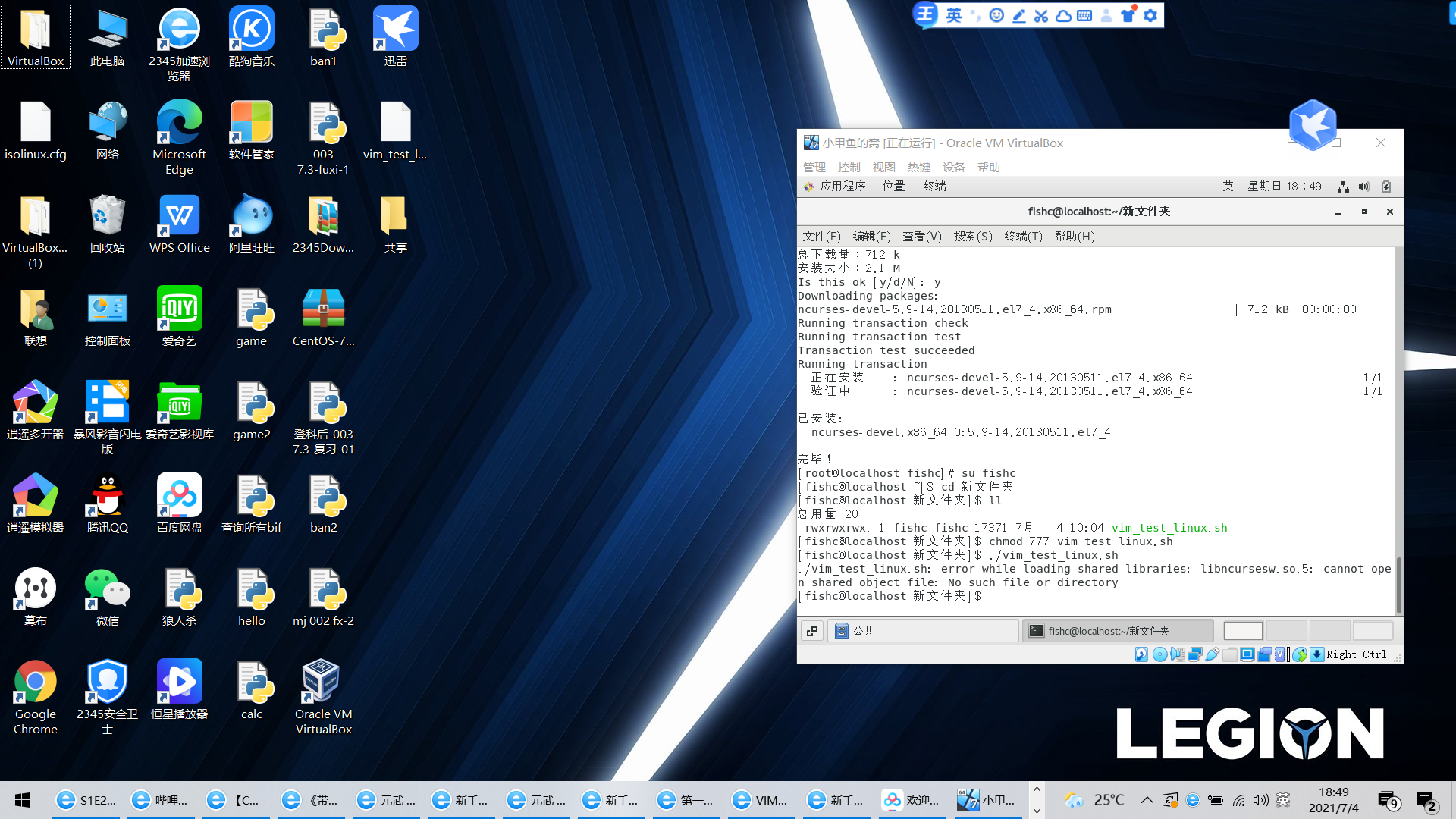Switch to 公共 window in guest taskbar
The height and width of the screenshot is (819, 1456).
(x=923, y=631)
